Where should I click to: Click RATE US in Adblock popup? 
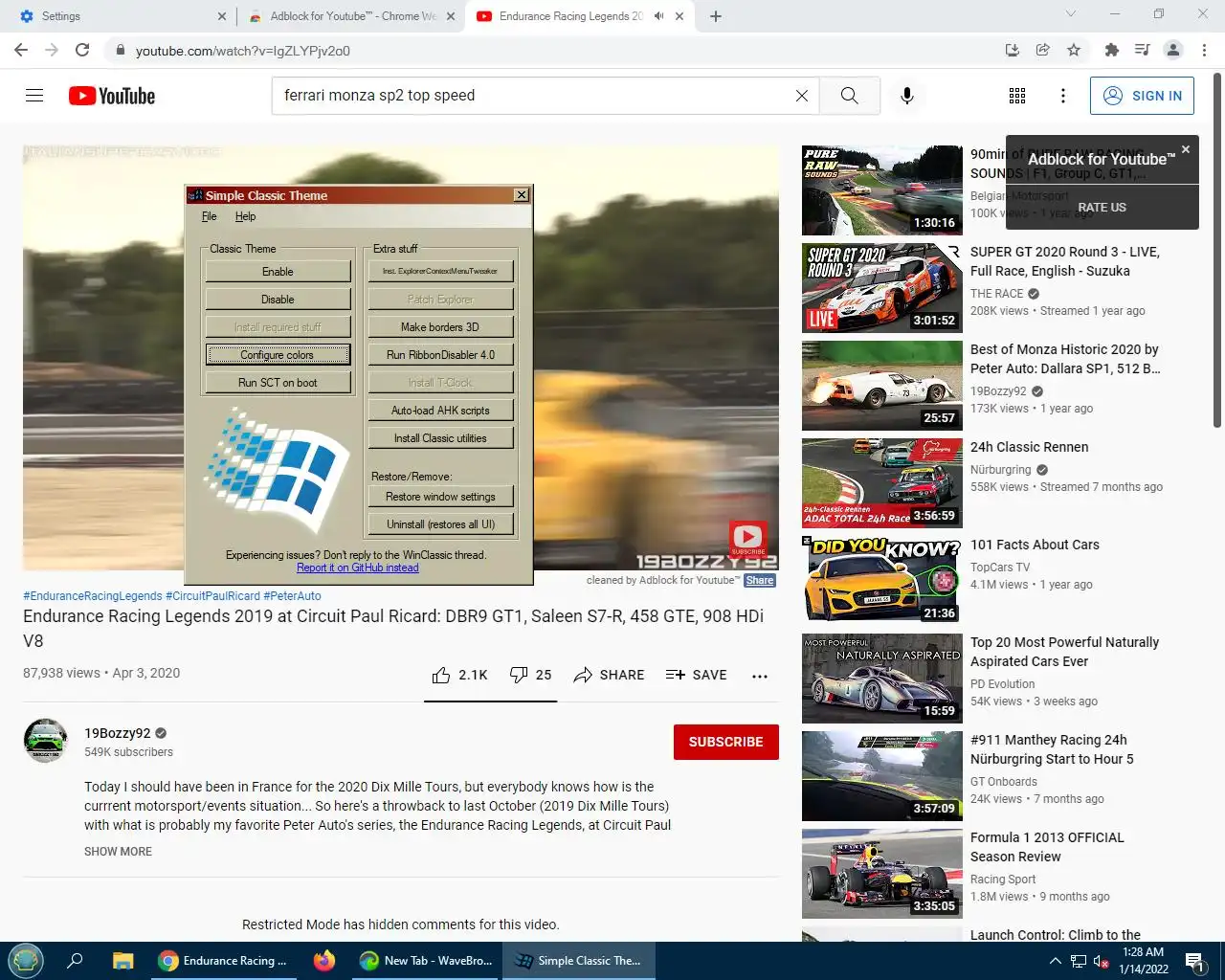pos(1102,207)
